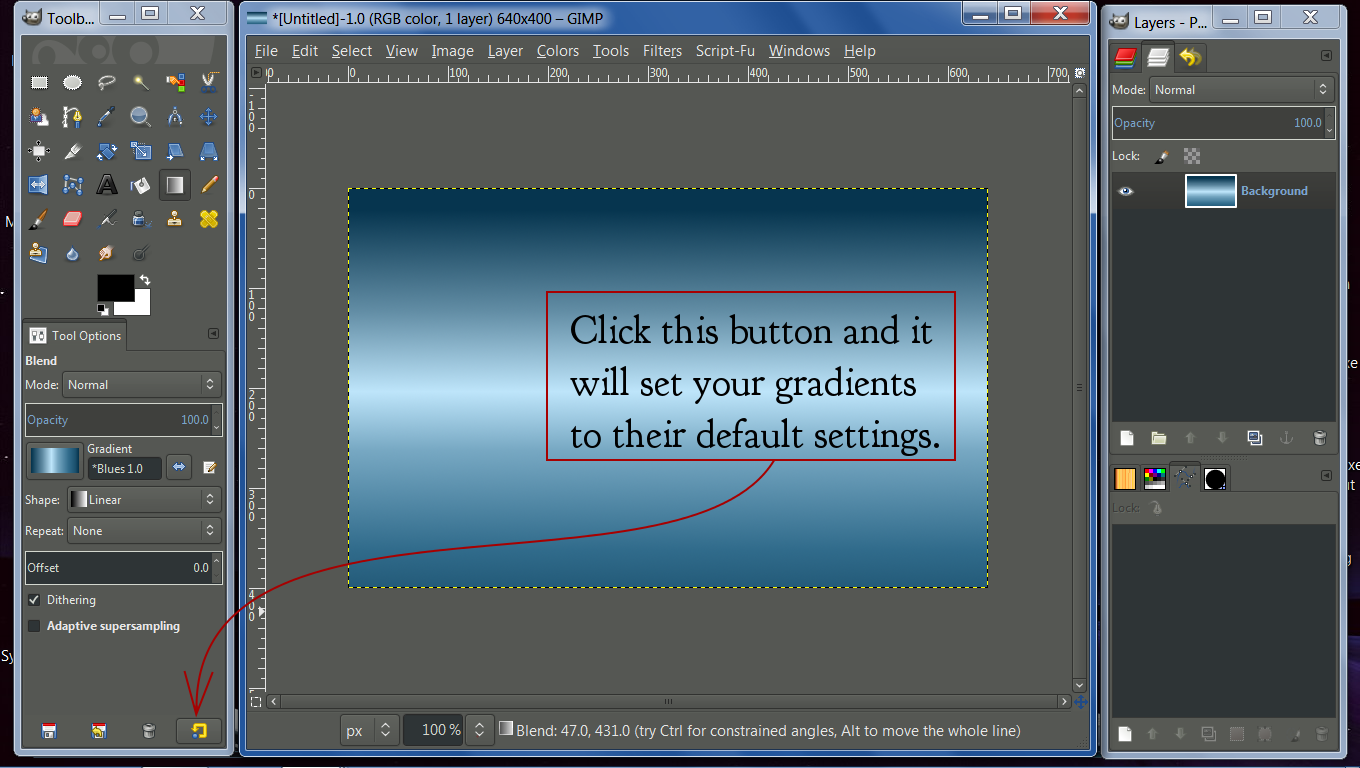
Task: Select the Flip tool
Action: (x=39, y=185)
